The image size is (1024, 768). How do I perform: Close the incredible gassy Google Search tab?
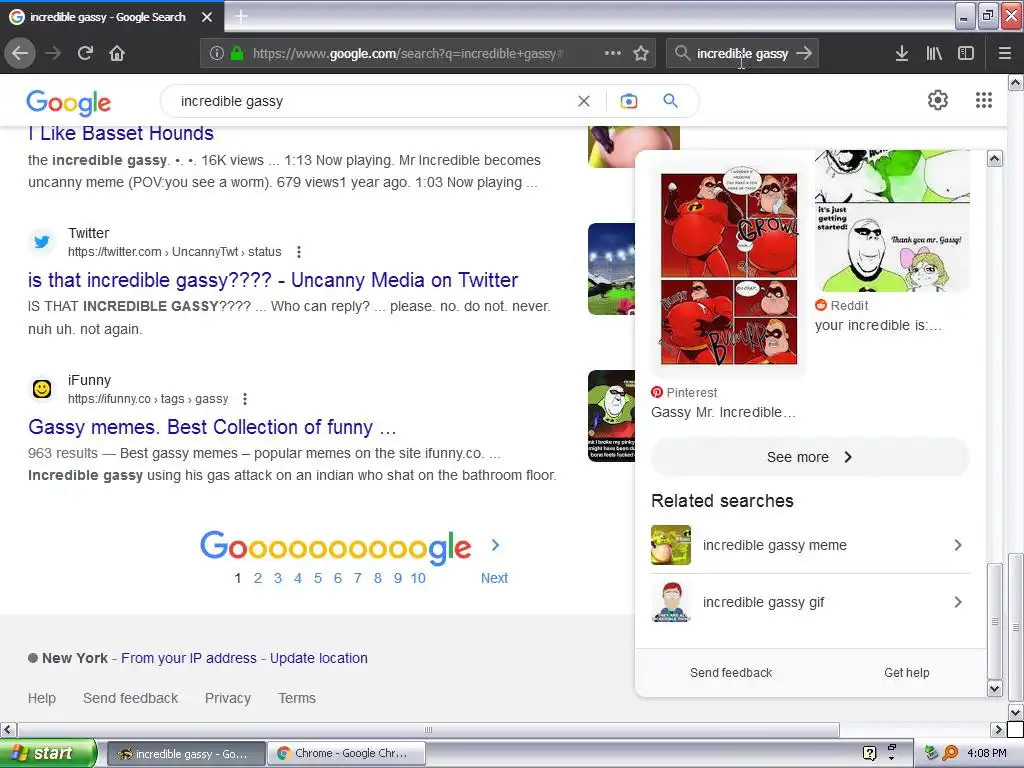[207, 17]
